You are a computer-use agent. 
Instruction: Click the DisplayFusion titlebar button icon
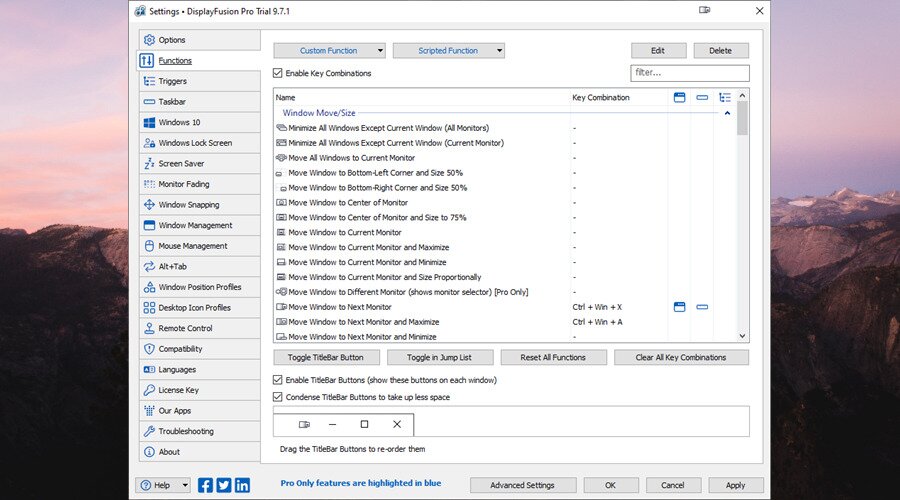[704, 10]
